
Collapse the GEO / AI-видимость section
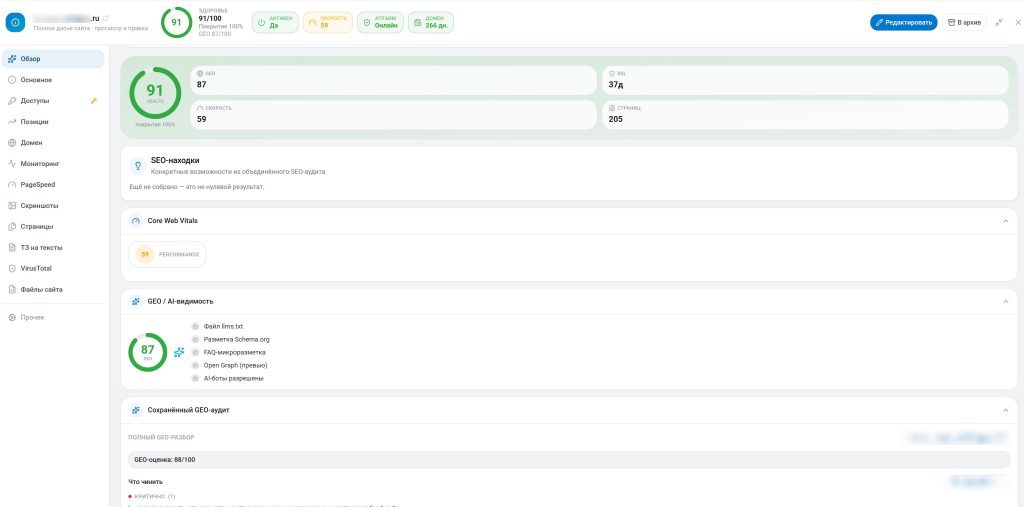[1006, 302]
